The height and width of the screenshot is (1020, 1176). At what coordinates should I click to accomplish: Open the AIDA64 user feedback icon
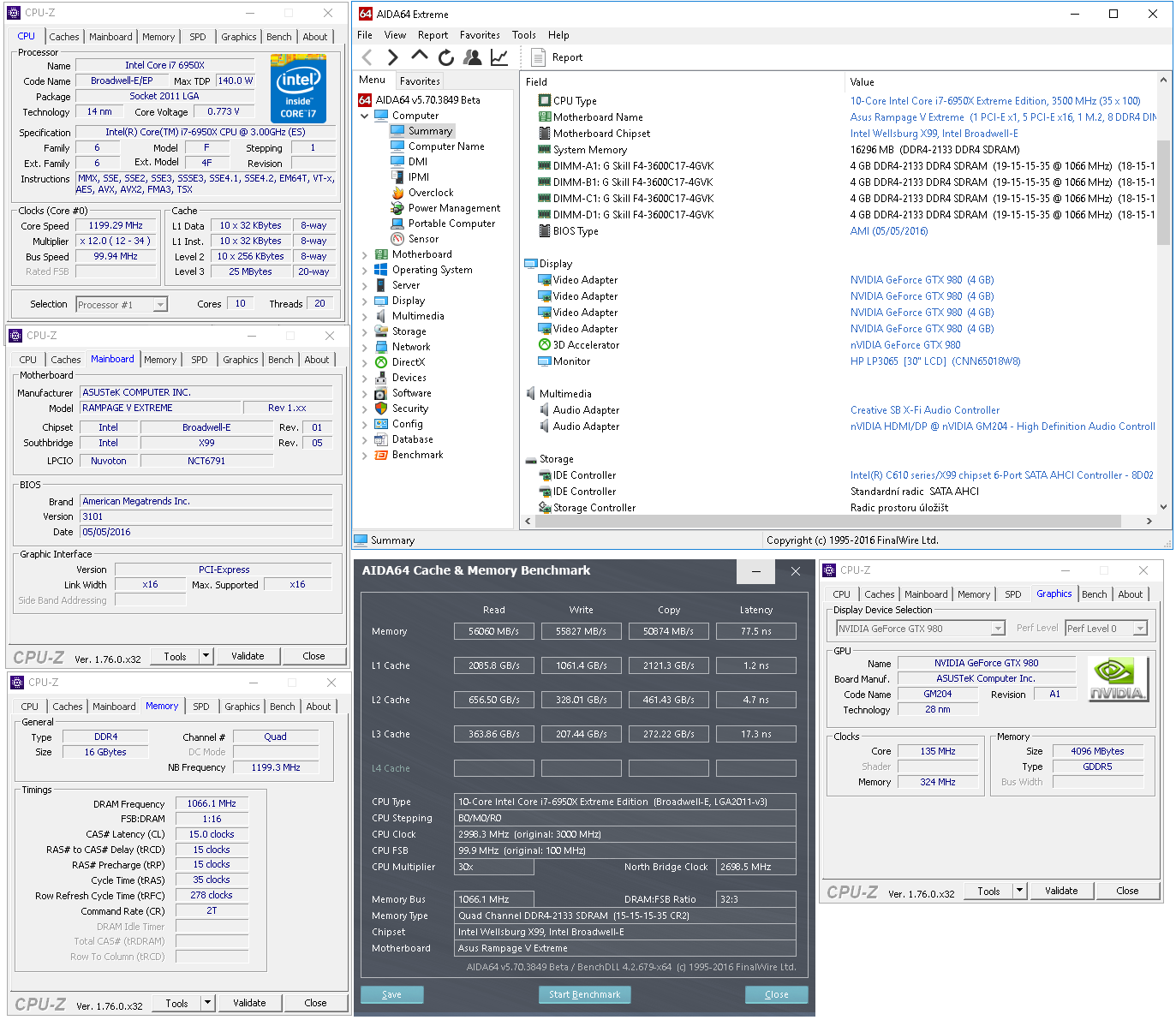tap(472, 57)
